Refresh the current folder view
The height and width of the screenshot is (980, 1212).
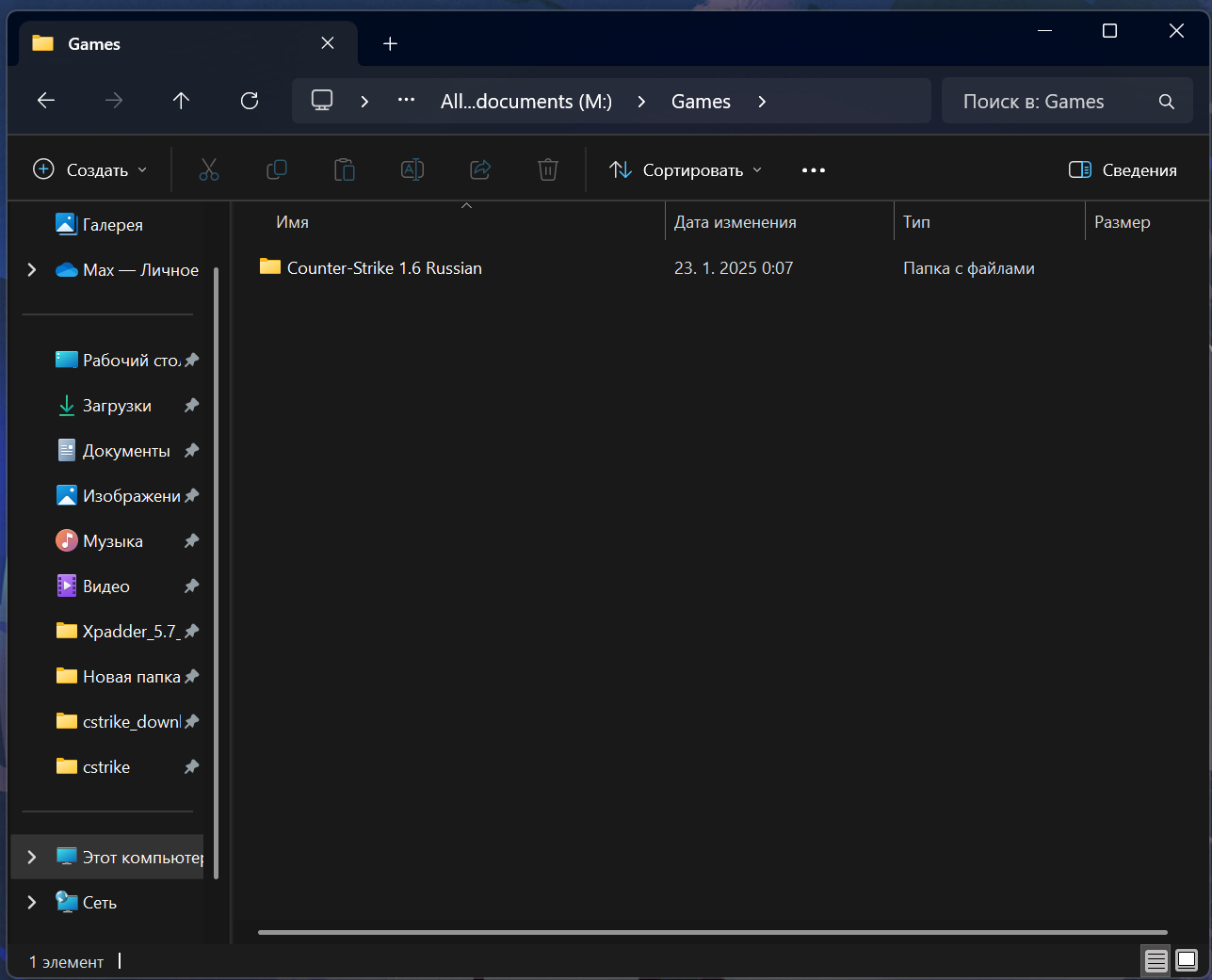[x=250, y=101]
